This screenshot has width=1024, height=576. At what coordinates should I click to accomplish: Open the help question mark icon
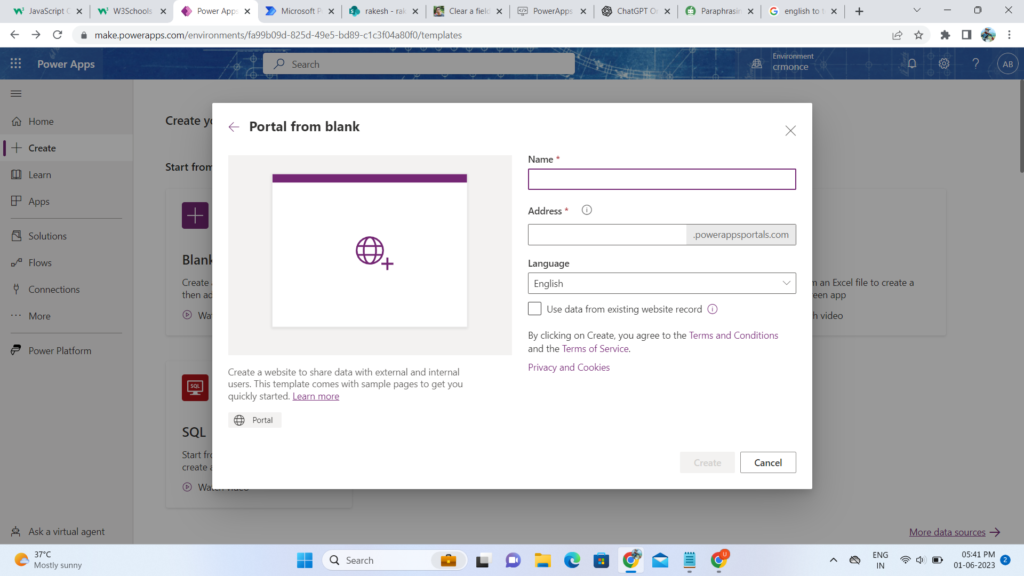coord(976,63)
